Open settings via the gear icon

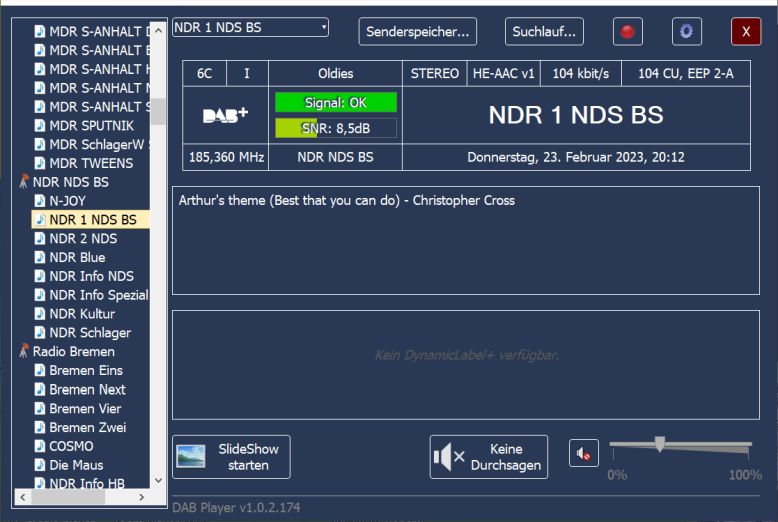(687, 32)
